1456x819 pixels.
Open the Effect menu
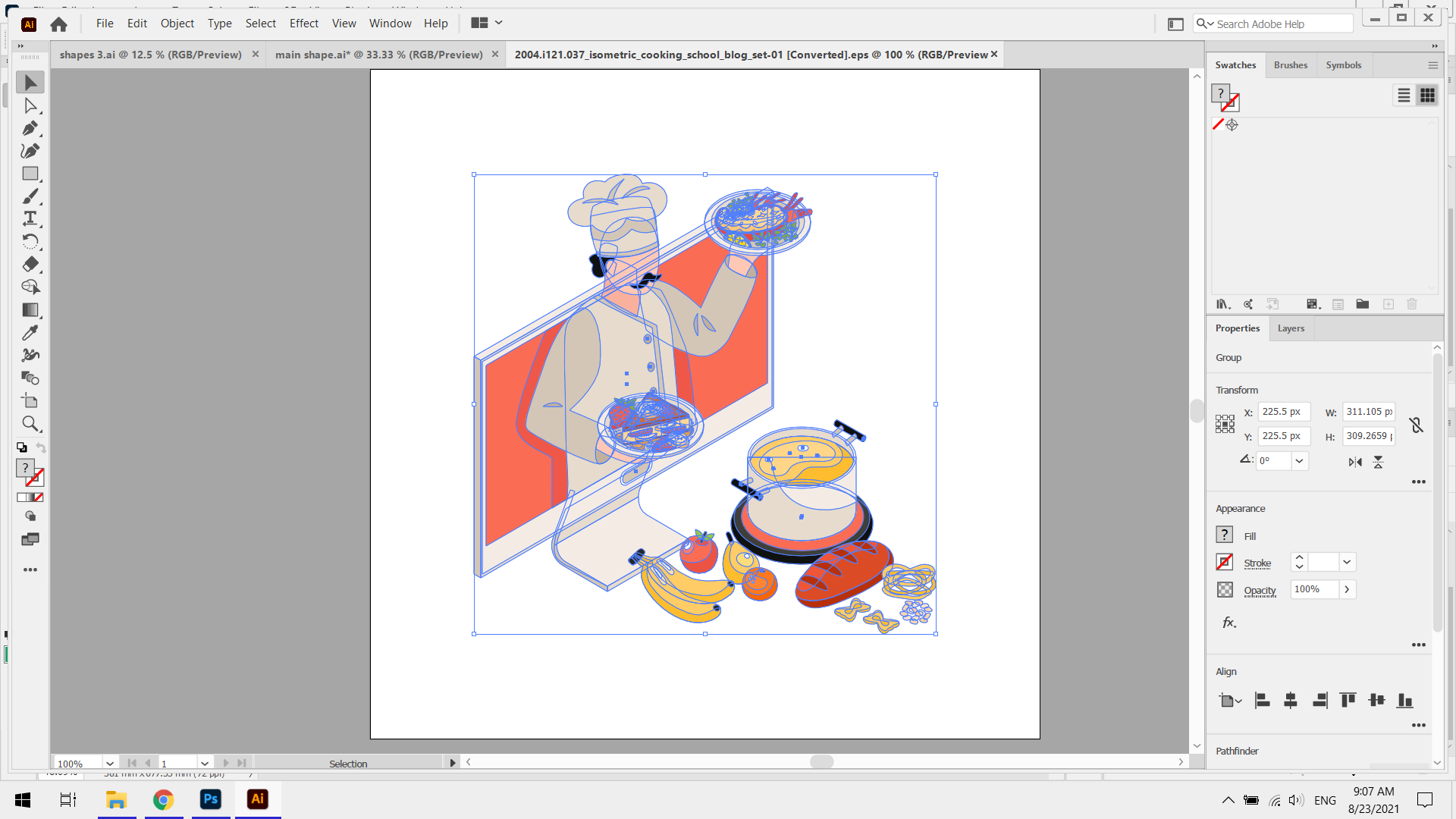click(x=303, y=23)
